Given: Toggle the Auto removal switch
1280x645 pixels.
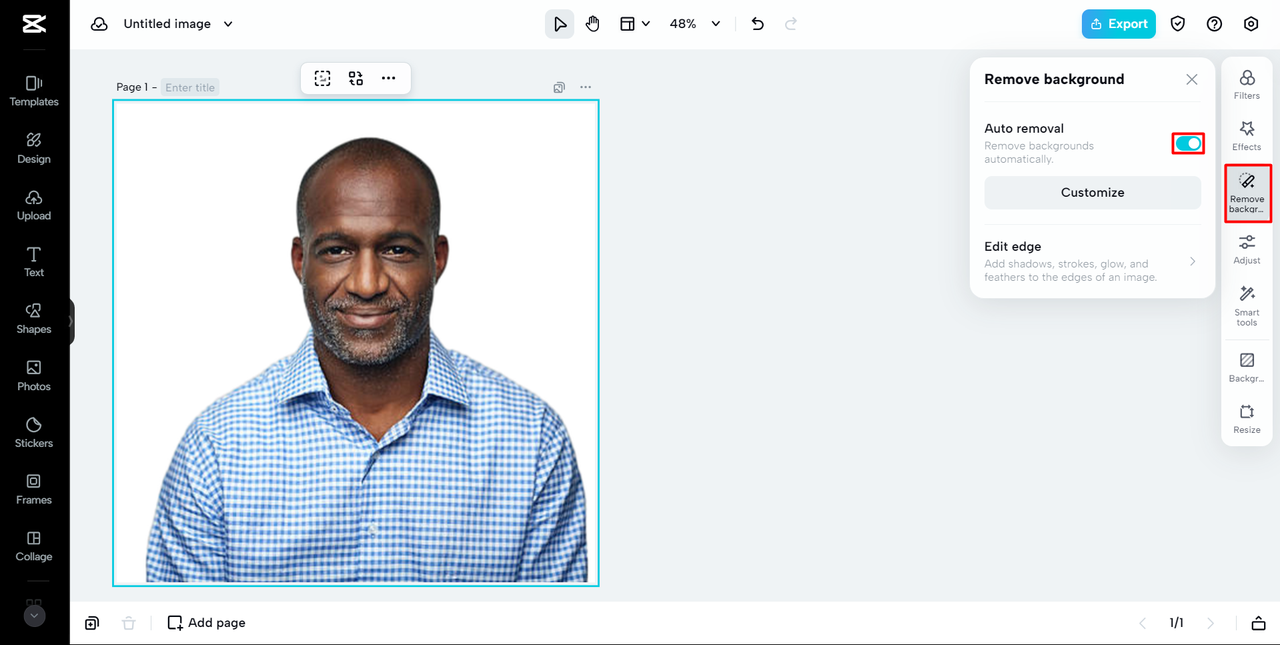Looking at the screenshot, I should point(1188,144).
